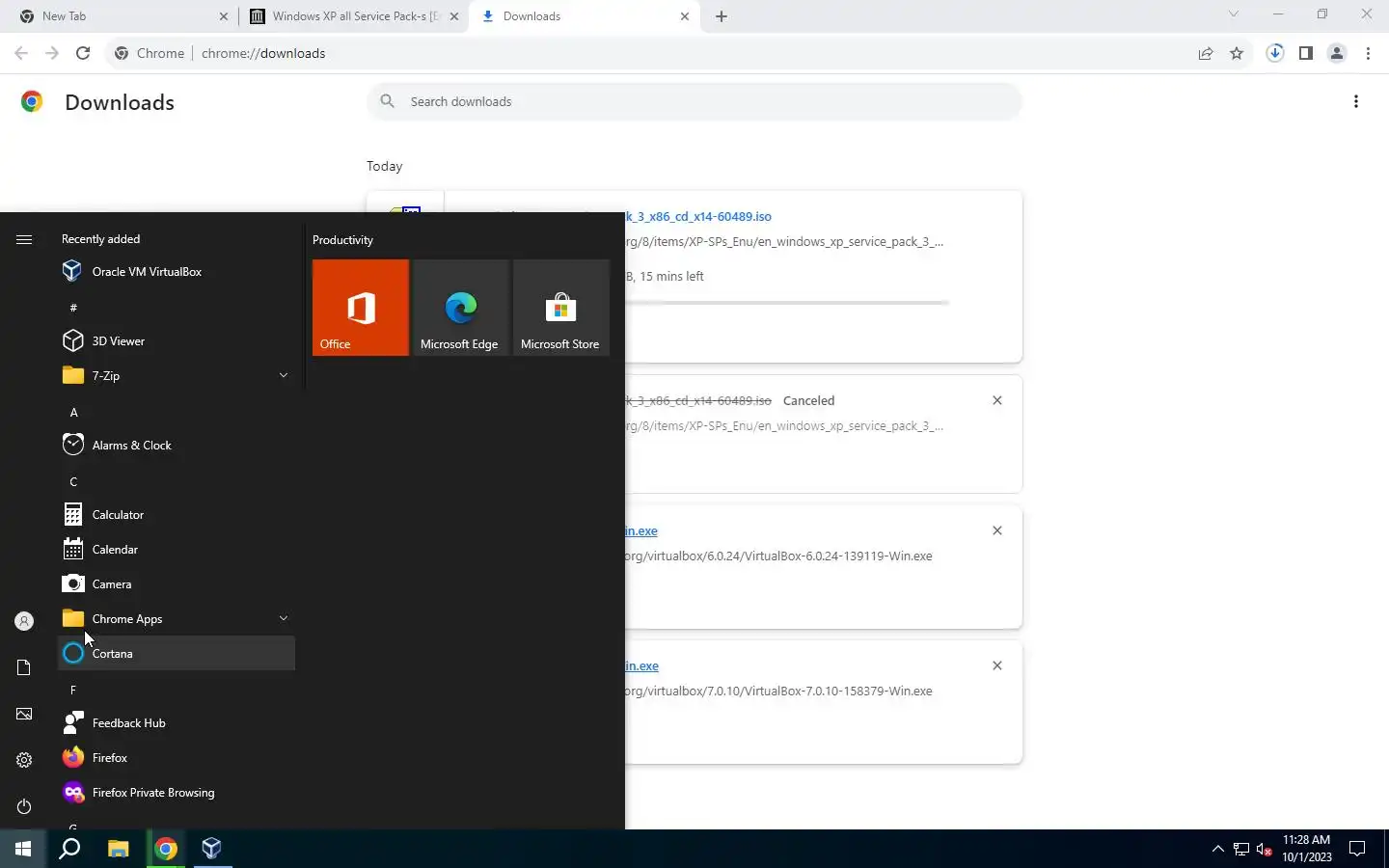Image resolution: width=1389 pixels, height=868 pixels.
Task: Click the Power icon in Start
Action: [24, 806]
